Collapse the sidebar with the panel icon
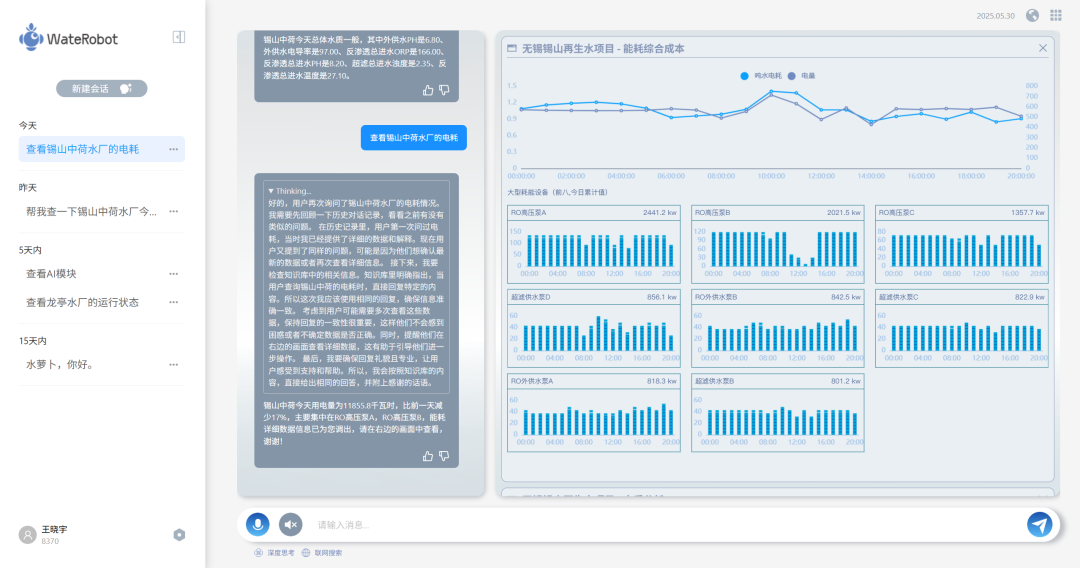Image resolution: width=1080 pixels, height=568 pixels. tap(178, 37)
